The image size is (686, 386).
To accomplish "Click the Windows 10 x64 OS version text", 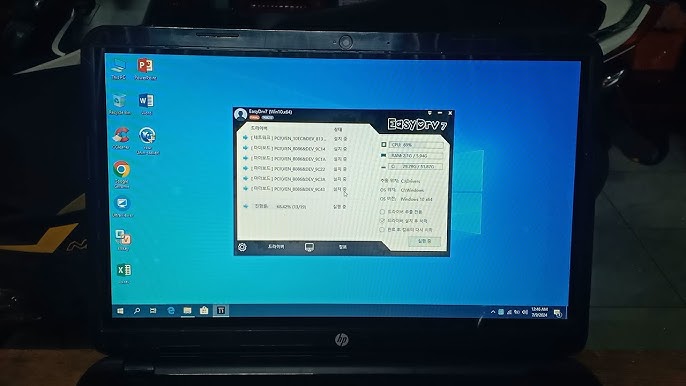I will 416,199.
